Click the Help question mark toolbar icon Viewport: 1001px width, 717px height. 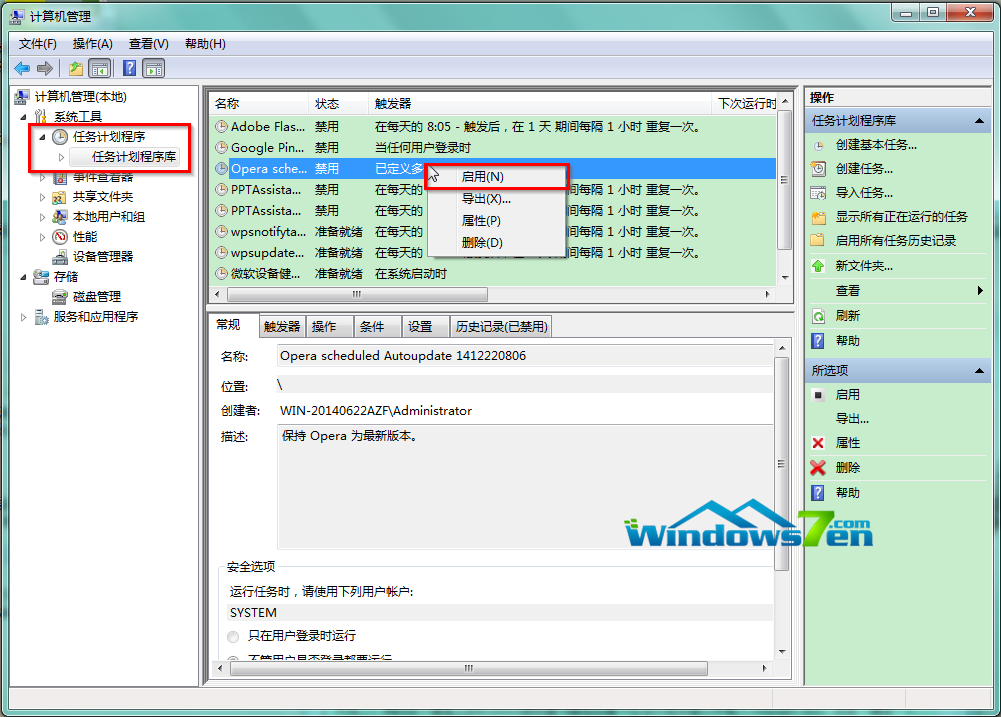coord(129,68)
